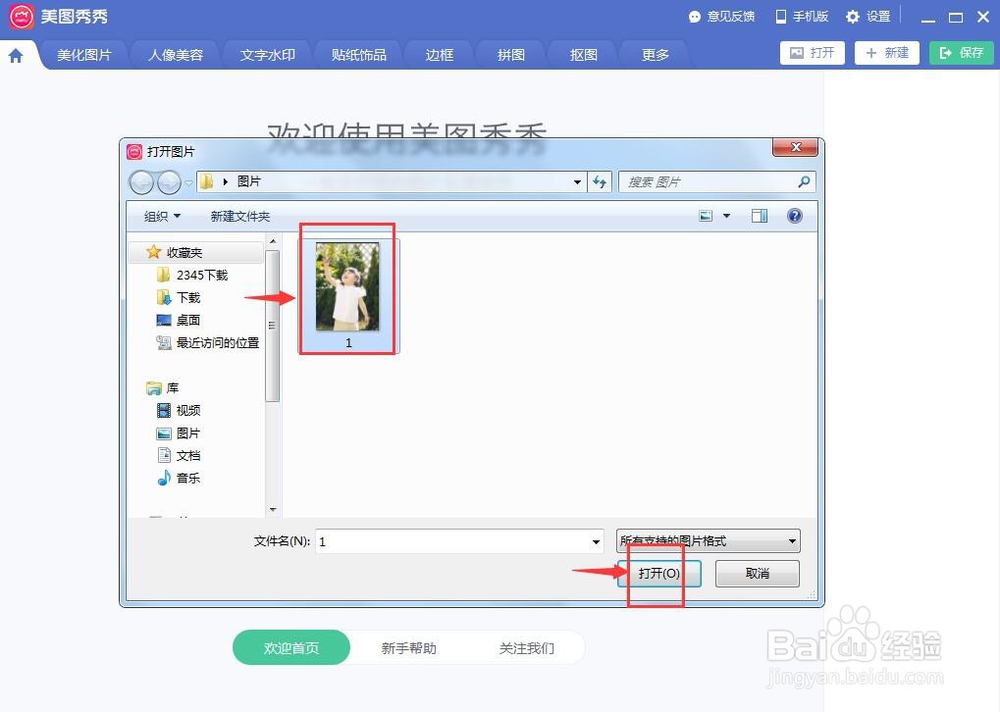1000x712 pixels.
Task: Select the photo thumbnail named 1
Action: [x=347, y=287]
